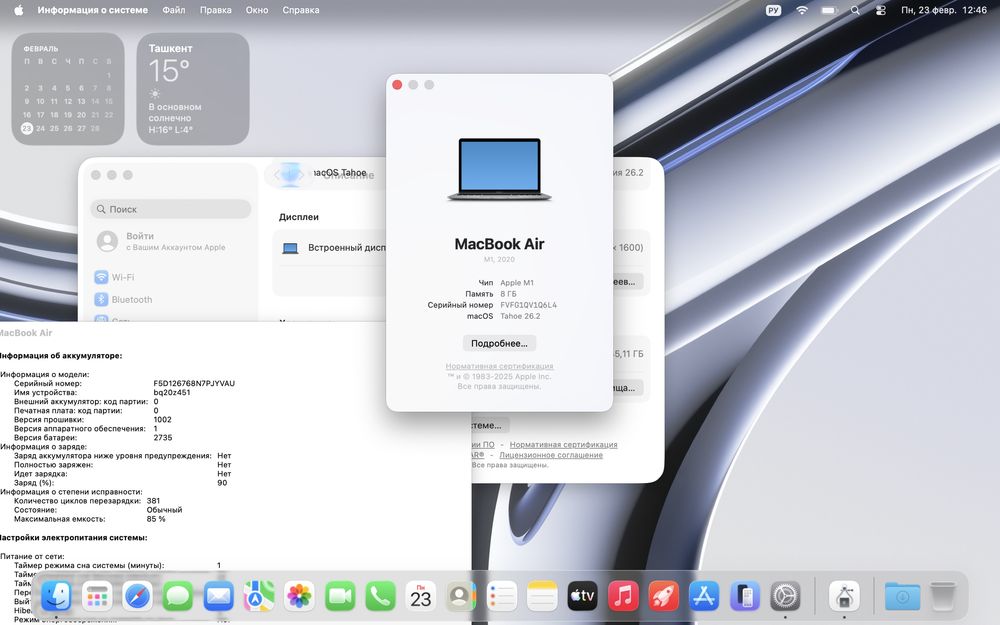Open the Справка menu

coord(301,10)
